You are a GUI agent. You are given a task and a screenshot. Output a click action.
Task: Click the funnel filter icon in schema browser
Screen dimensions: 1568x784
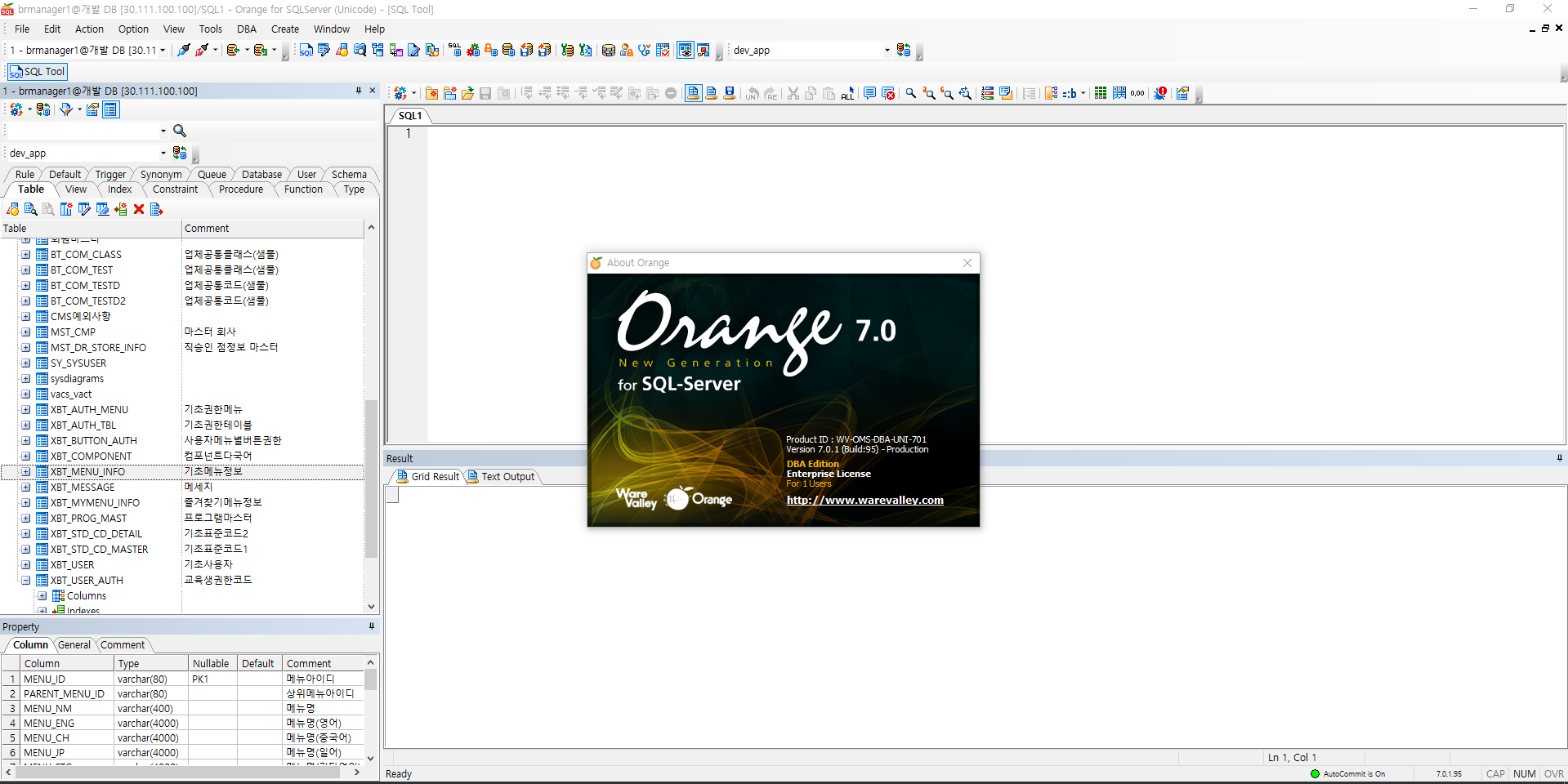click(65, 109)
